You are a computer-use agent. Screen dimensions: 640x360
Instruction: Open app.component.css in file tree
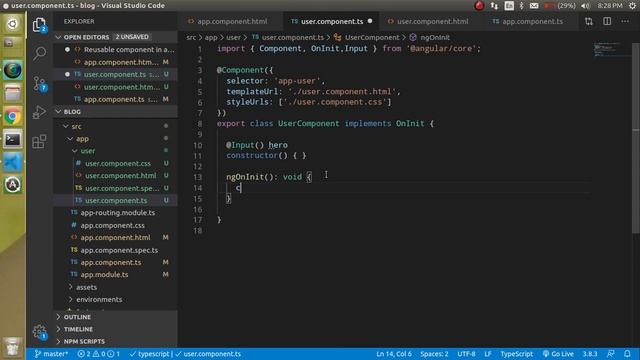(116, 225)
